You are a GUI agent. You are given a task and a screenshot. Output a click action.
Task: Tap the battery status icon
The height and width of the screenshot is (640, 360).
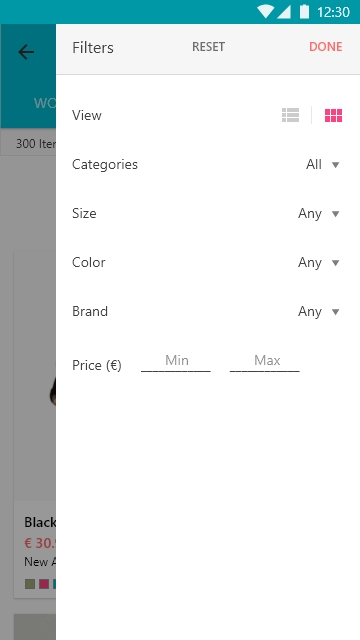(x=304, y=11)
